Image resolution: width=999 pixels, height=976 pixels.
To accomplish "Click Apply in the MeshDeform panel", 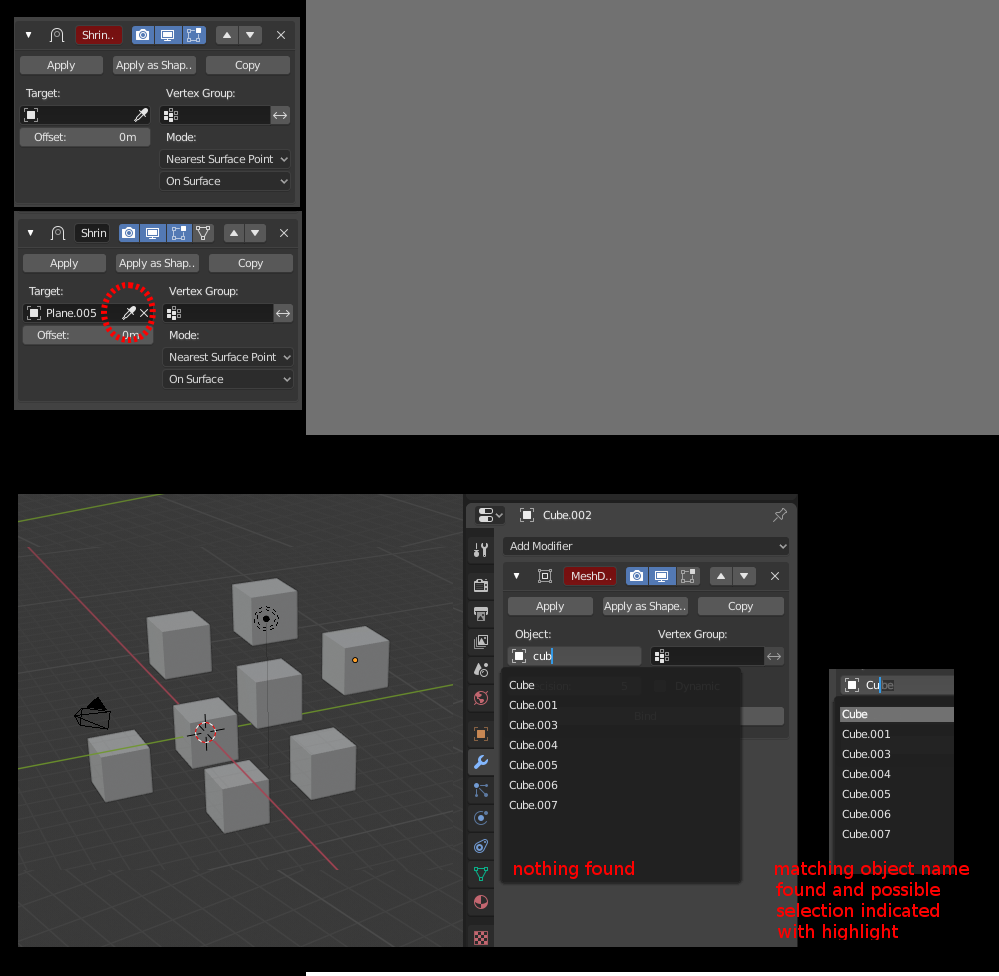I will [x=550, y=606].
